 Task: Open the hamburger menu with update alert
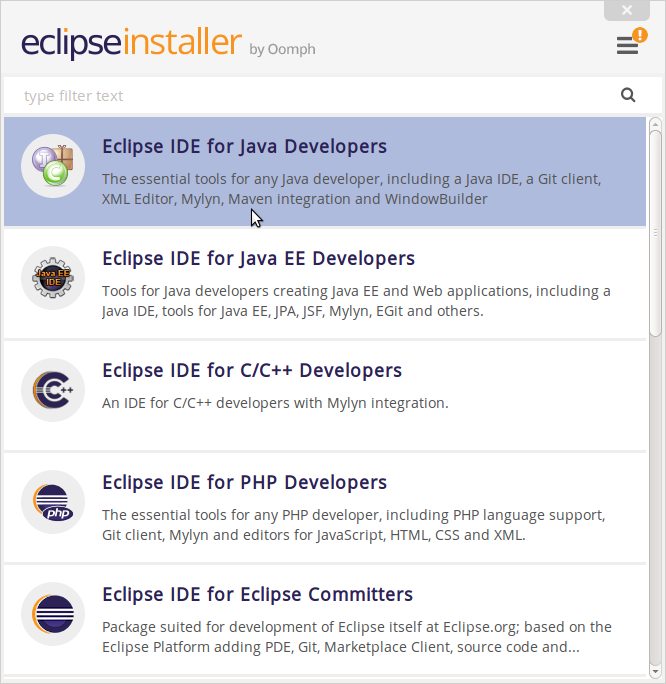click(x=628, y=45)
